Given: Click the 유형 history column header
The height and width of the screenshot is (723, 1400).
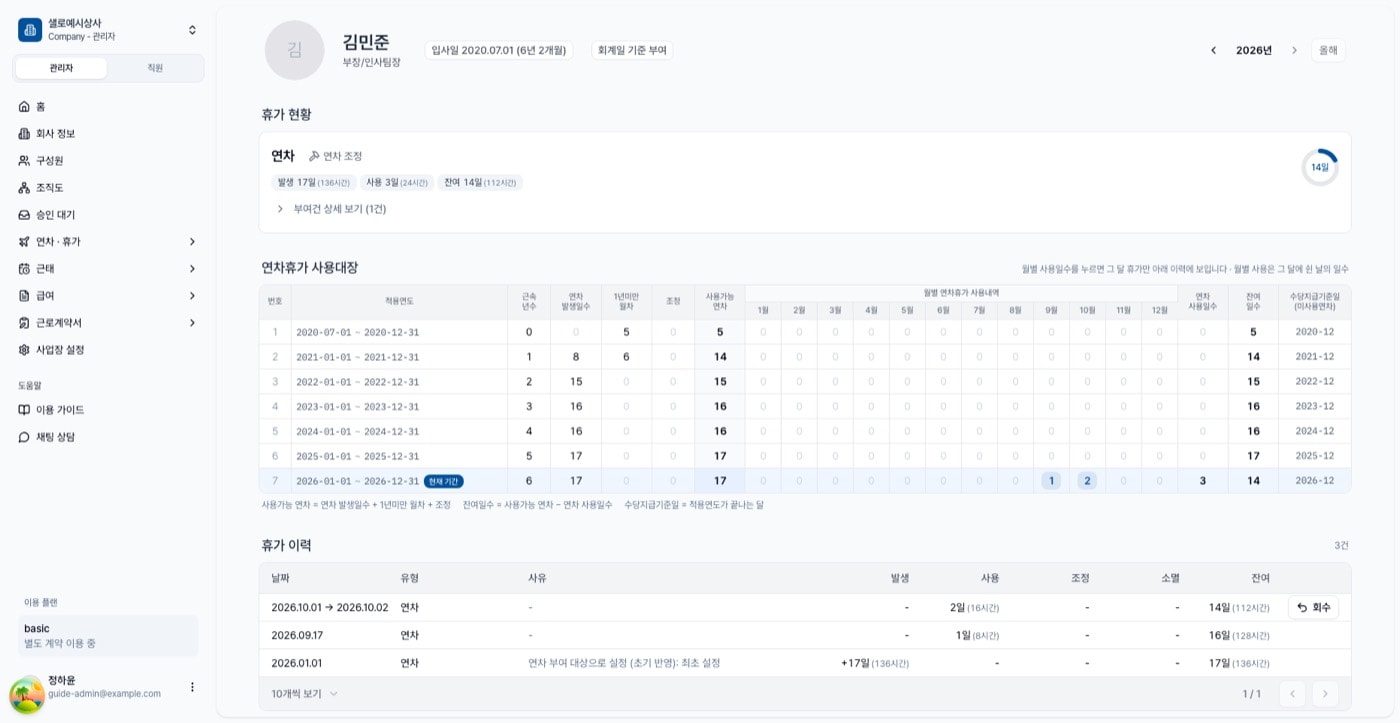Looking at the screenshot, I should pyautogui.click(x=410, y=578).
